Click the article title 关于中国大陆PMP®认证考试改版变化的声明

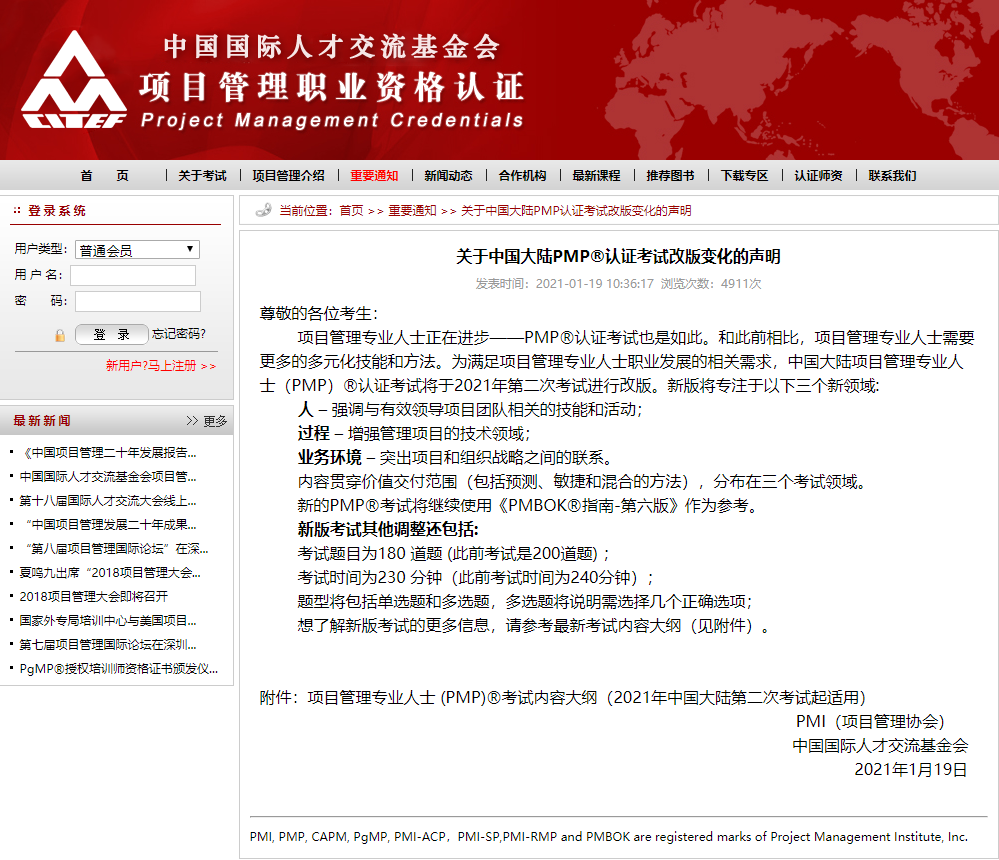pyautogui.click(x=618, y=256)
